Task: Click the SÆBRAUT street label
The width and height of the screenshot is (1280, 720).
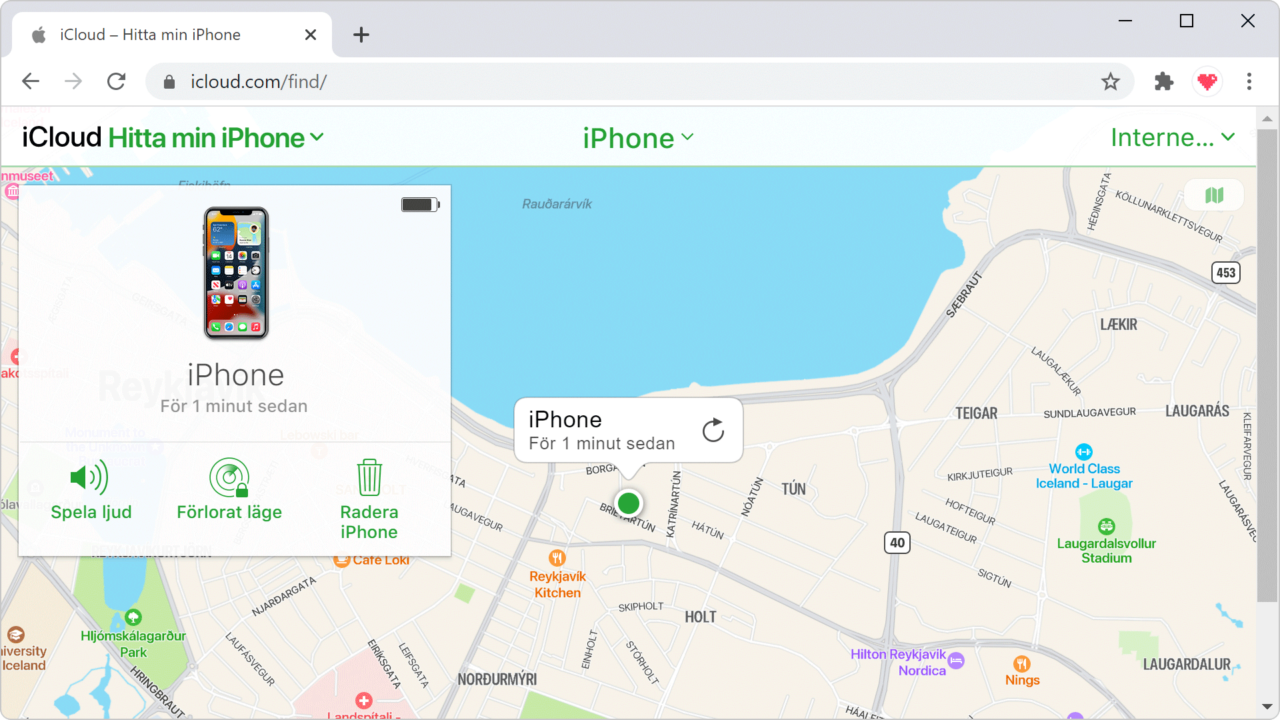Action: coord(963,293)
